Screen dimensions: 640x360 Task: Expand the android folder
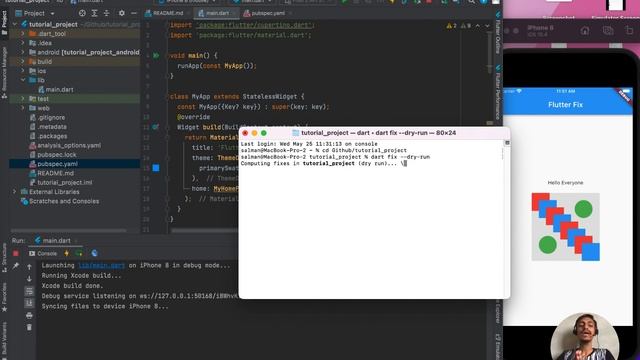(23, 52)
